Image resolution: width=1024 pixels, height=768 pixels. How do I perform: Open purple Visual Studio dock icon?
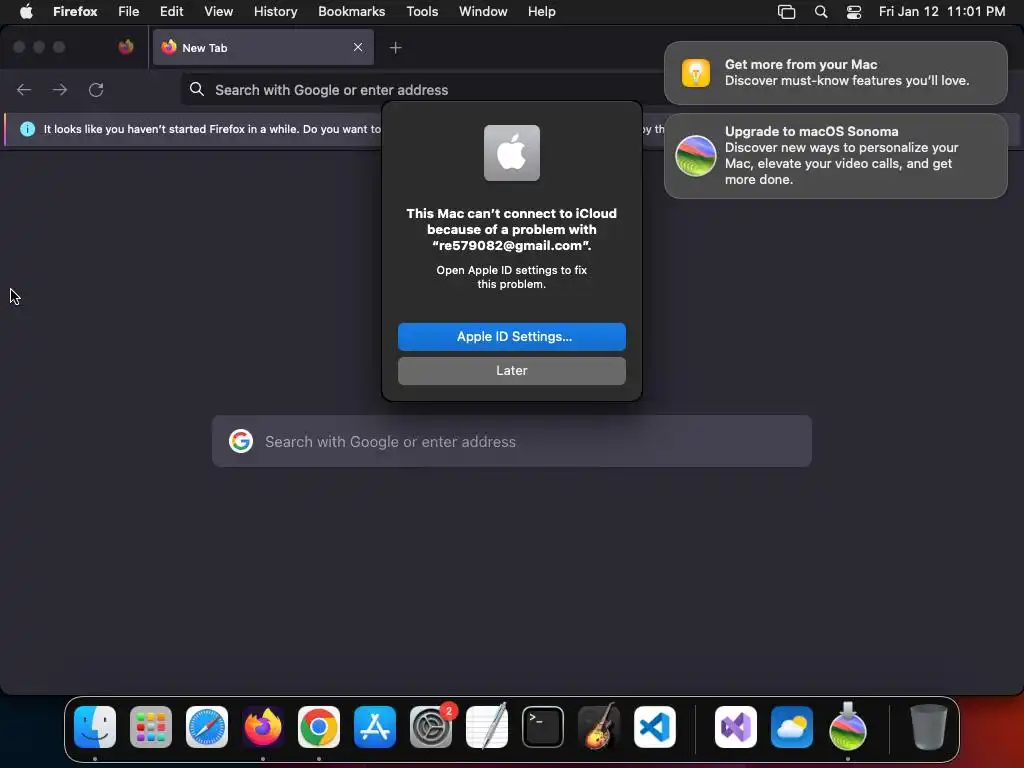click(x=736, y=727)
